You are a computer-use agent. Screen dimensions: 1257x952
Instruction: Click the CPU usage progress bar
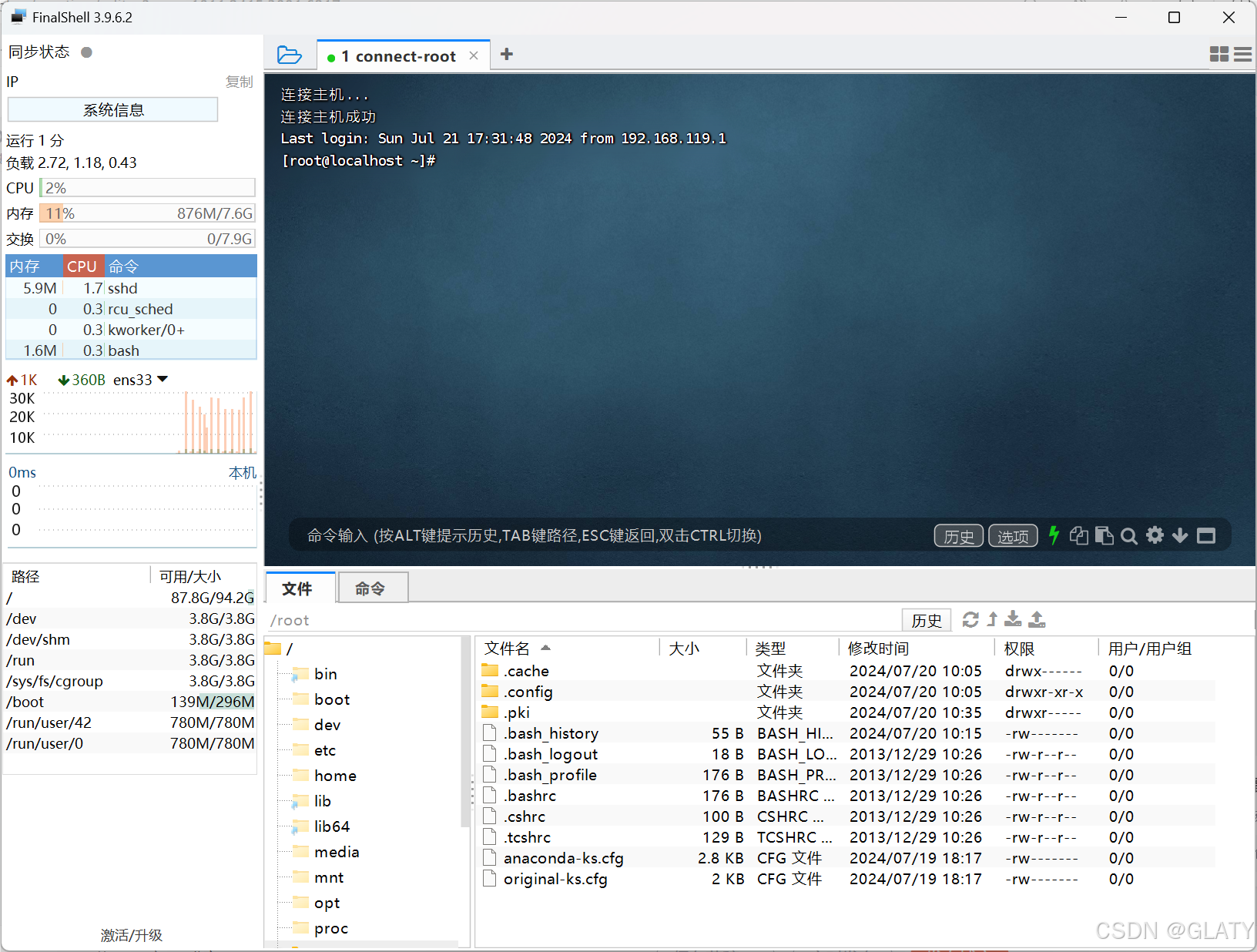pos(147,188)
